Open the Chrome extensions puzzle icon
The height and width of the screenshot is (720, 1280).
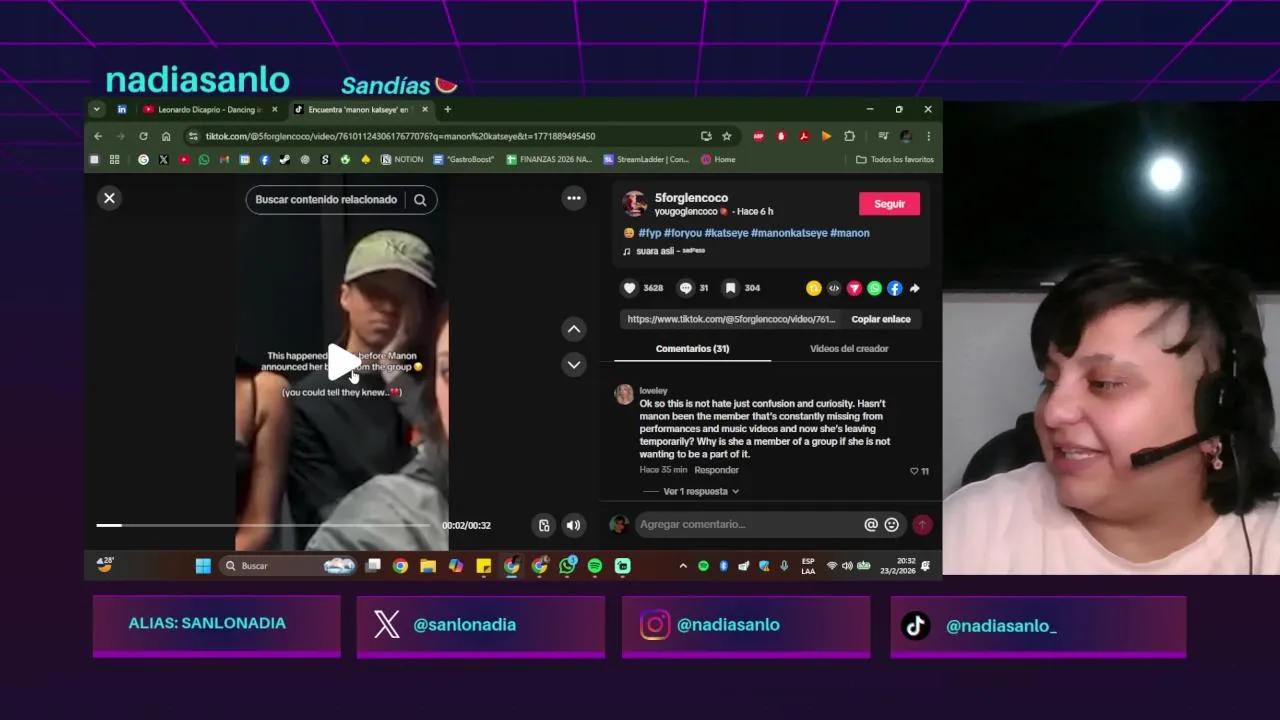849,136
